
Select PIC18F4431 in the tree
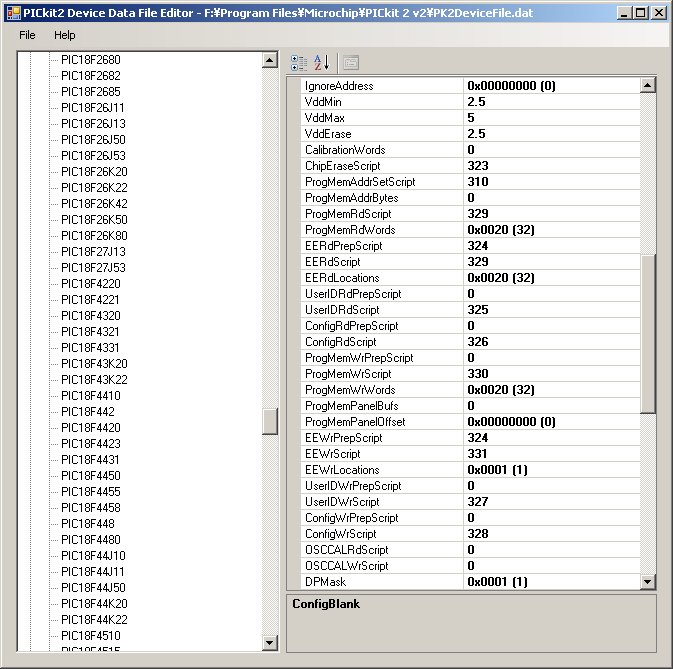coord(90,460)
